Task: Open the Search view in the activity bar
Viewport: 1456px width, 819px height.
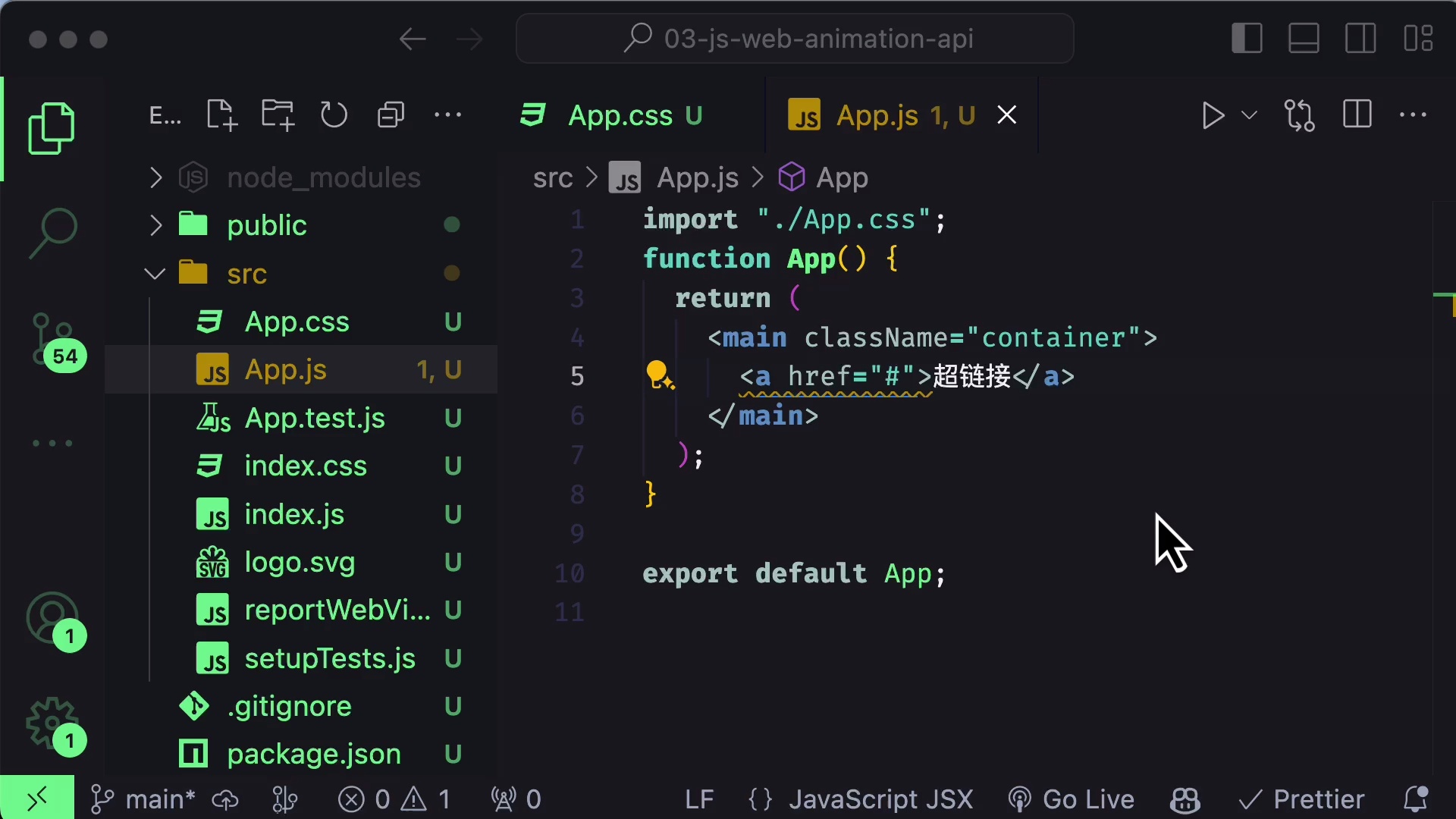Action: [53, 230]
